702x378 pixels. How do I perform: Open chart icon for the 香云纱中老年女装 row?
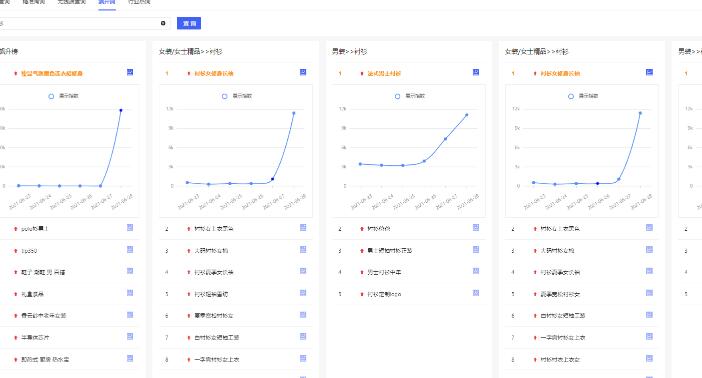click(130, 315)
